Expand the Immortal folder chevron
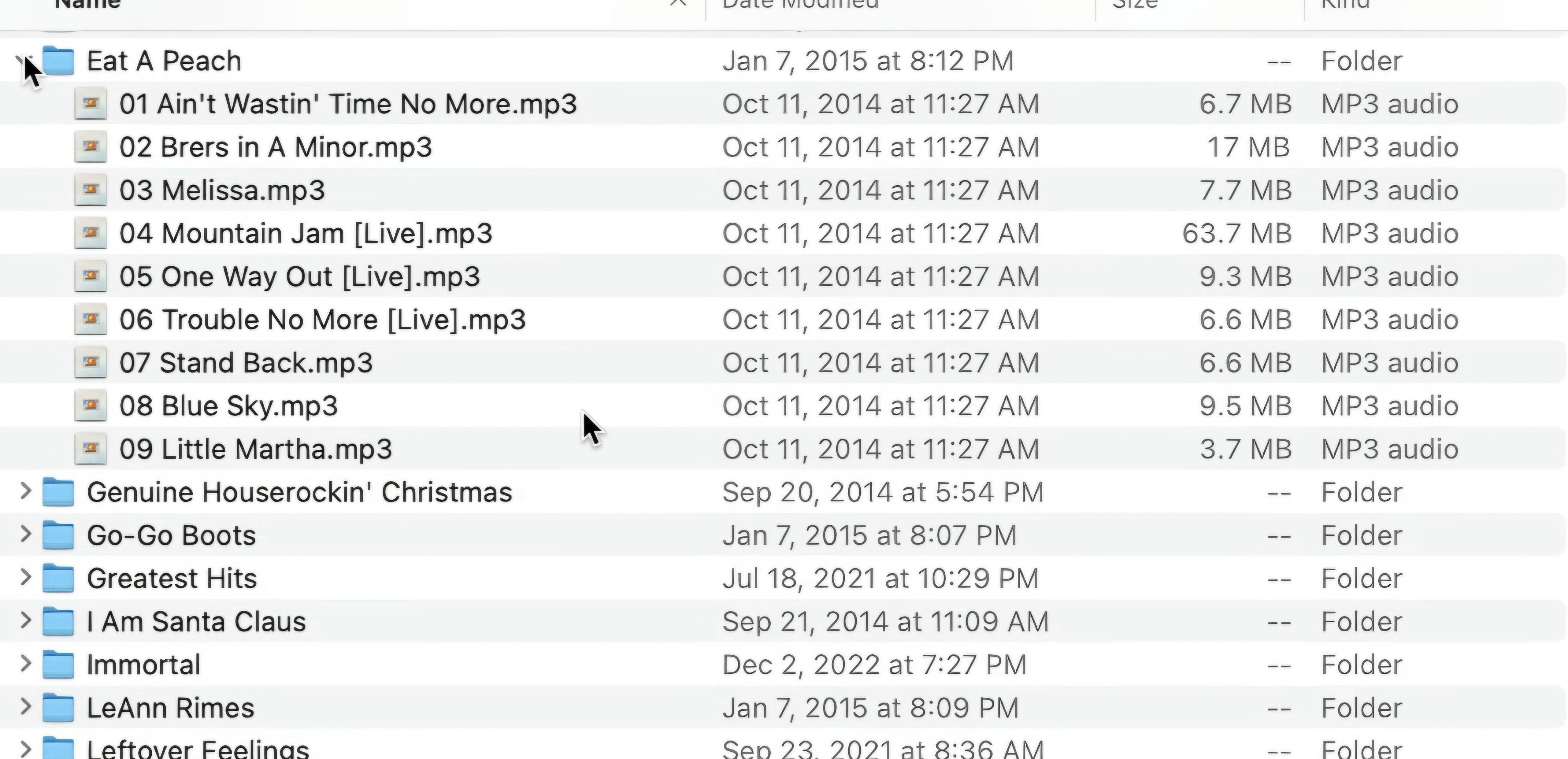 point(25,664)
